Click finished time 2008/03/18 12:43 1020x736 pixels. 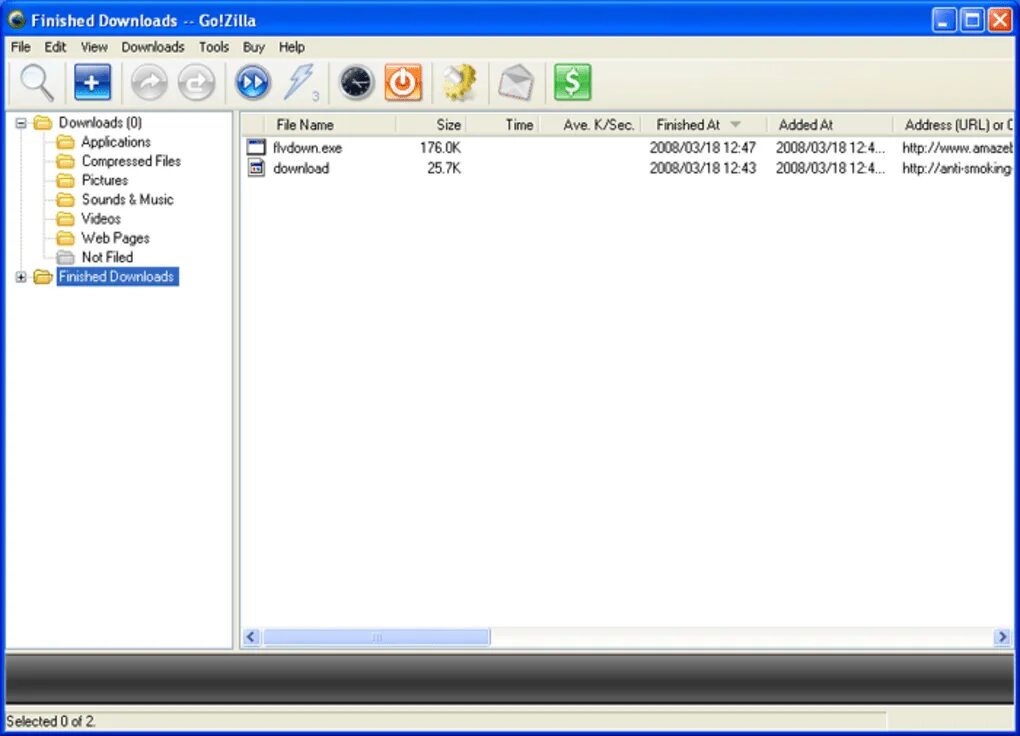pos(703,169)
